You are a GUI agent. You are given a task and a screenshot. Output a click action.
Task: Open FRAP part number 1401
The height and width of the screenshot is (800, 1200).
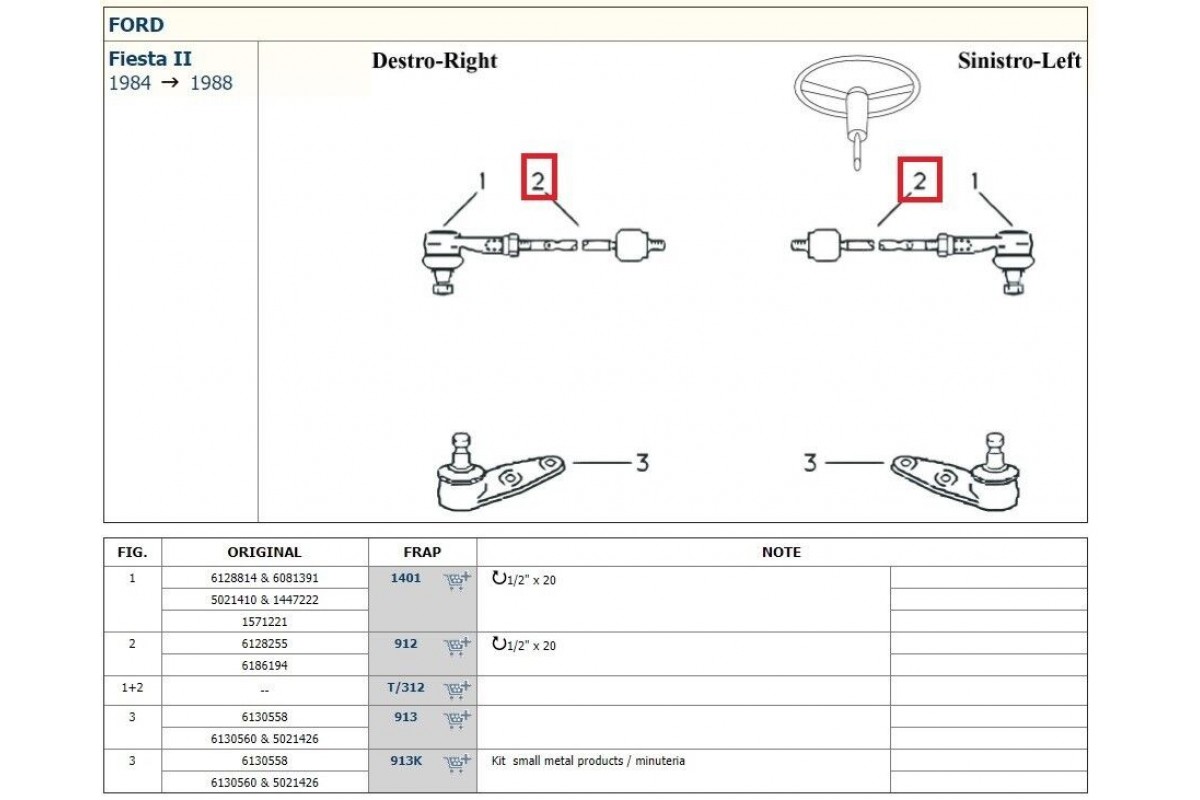click(405, 578)
